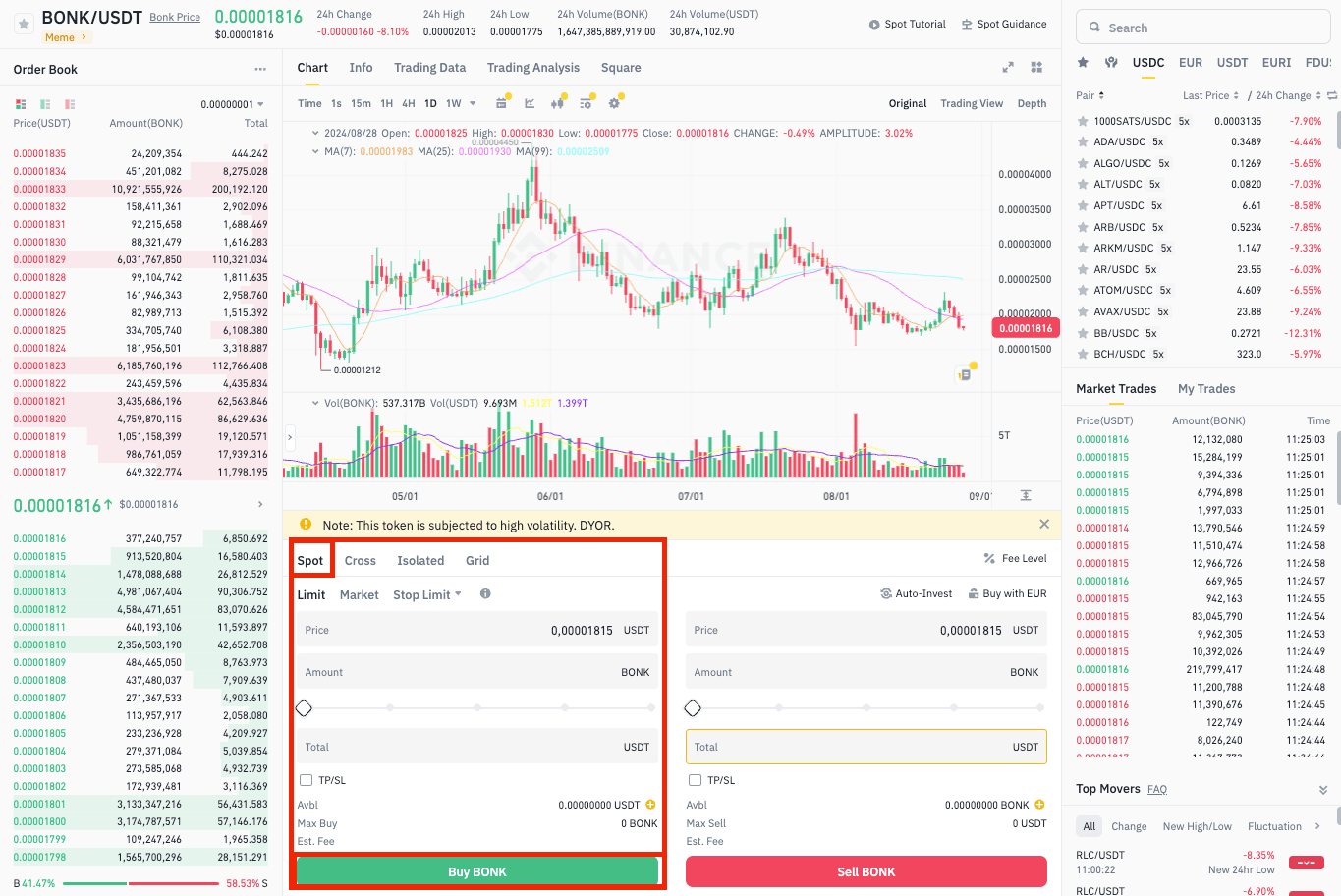Image resolution: width=1341 pixels, height=896 pixels.
Task: Change candlestick chart style icon
Action: 558,103
